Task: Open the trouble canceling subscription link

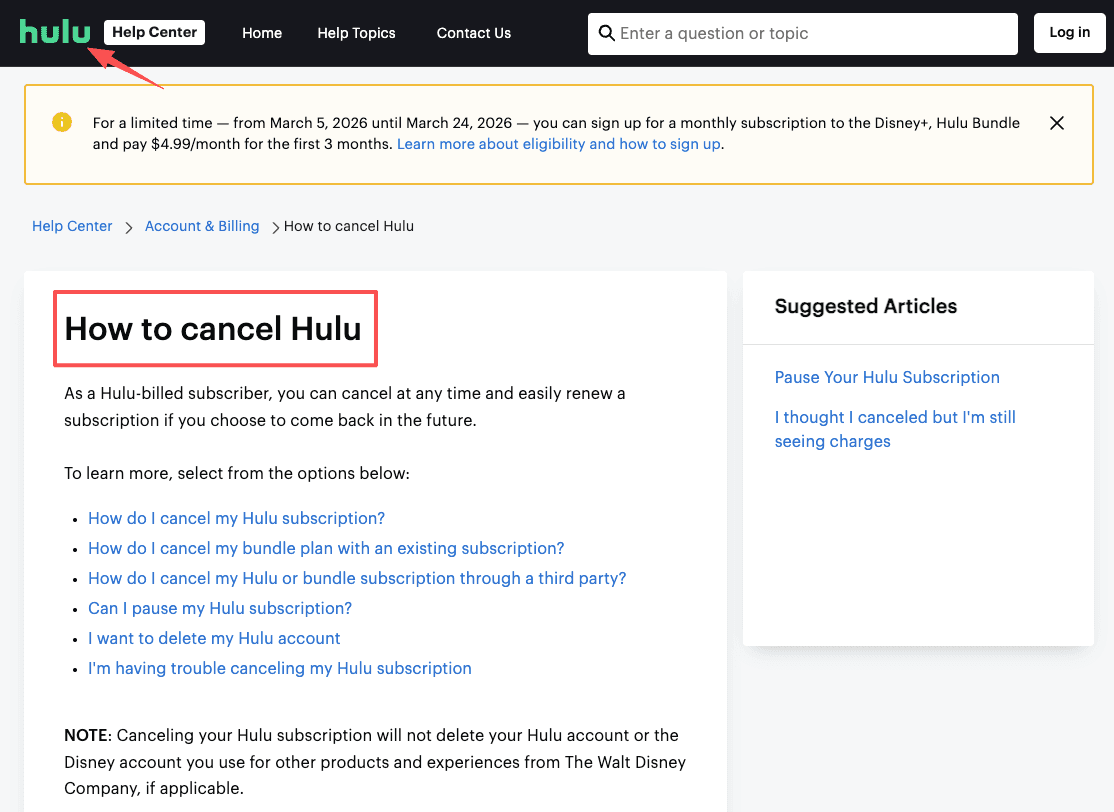Action: click(x=280, y=668)
